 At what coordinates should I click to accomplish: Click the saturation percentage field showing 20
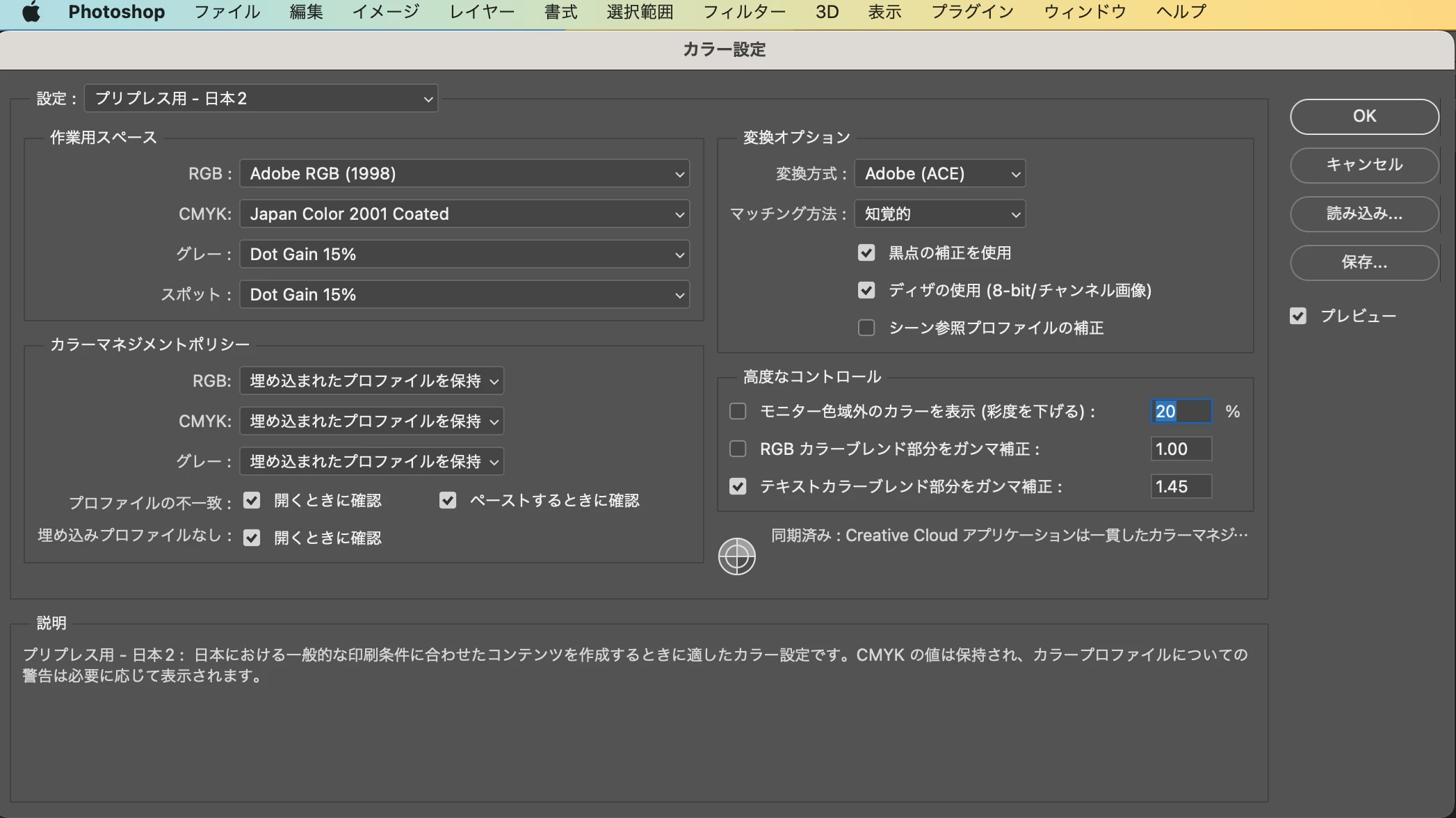[1181, 411]
